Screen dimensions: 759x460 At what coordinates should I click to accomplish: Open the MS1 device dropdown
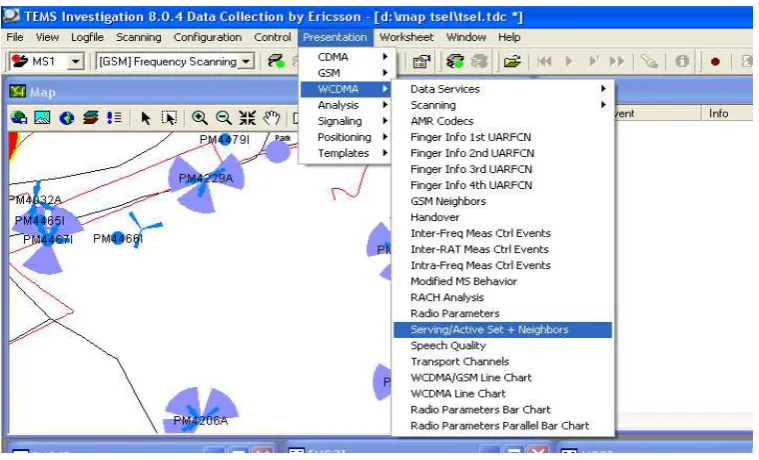76,61
